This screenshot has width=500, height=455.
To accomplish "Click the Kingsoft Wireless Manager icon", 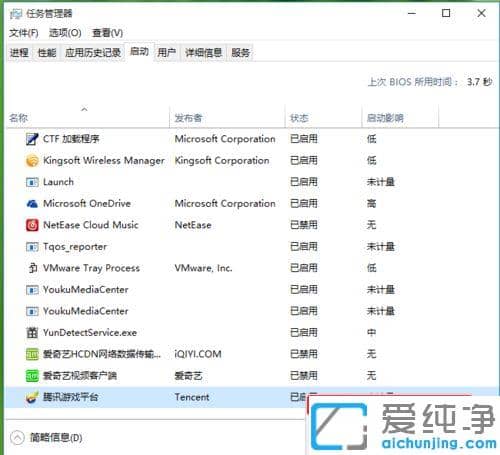I will (x=32, y=161).
